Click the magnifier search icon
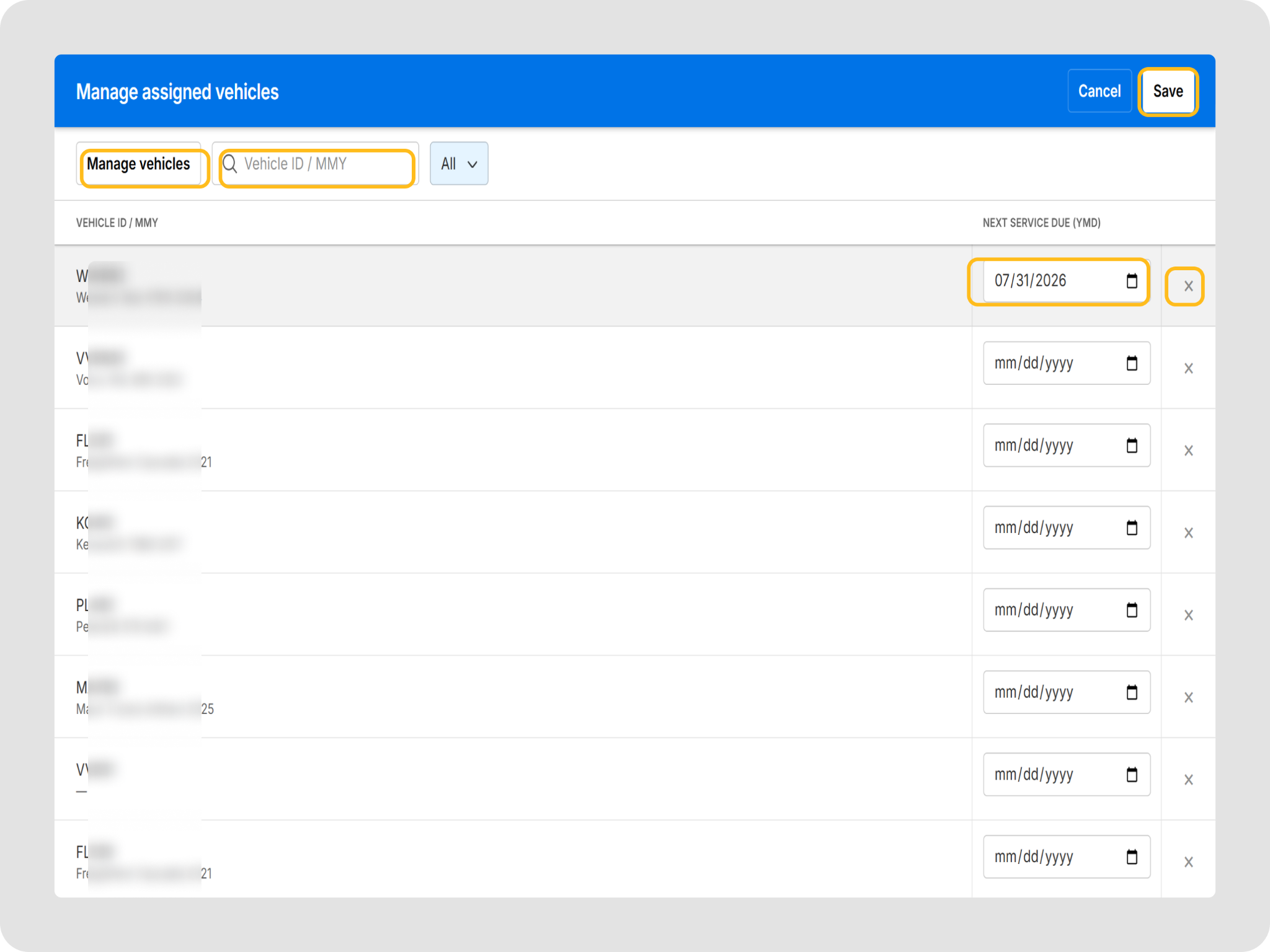Image resolution: width=1270 pixels, height=952 pixels. pos(229,164)
